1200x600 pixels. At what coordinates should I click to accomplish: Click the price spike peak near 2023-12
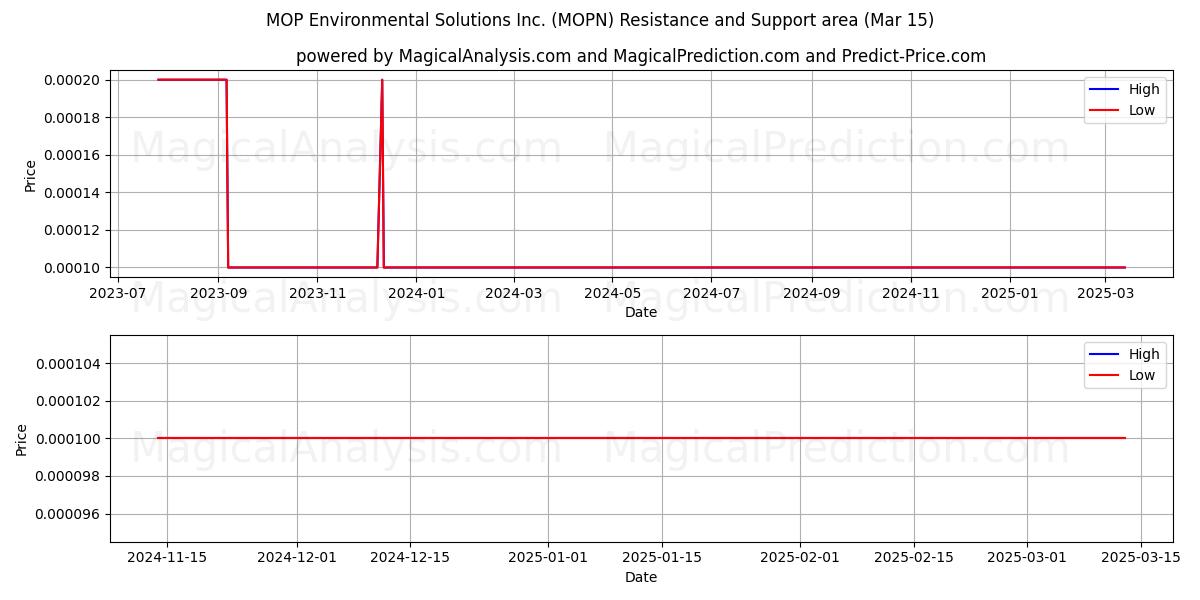pos(382,81)
